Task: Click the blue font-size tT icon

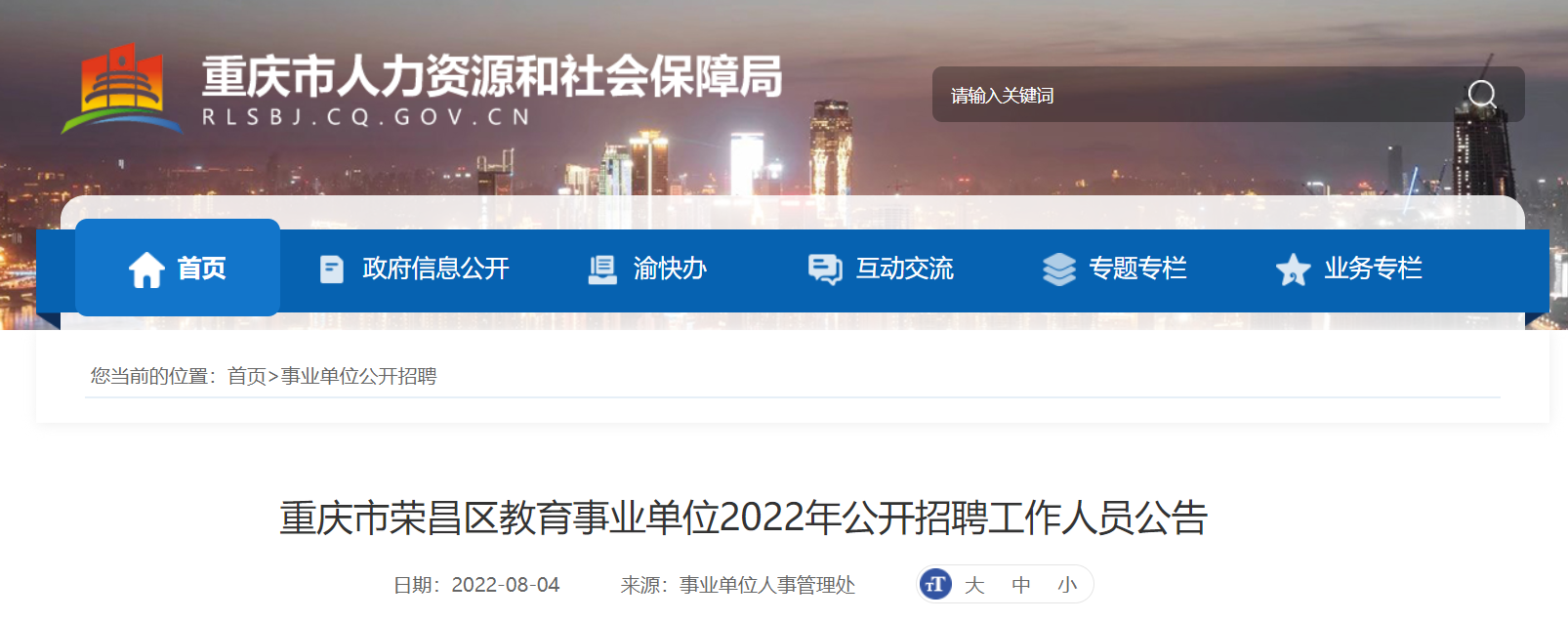Action: click(x=935, y=584)
